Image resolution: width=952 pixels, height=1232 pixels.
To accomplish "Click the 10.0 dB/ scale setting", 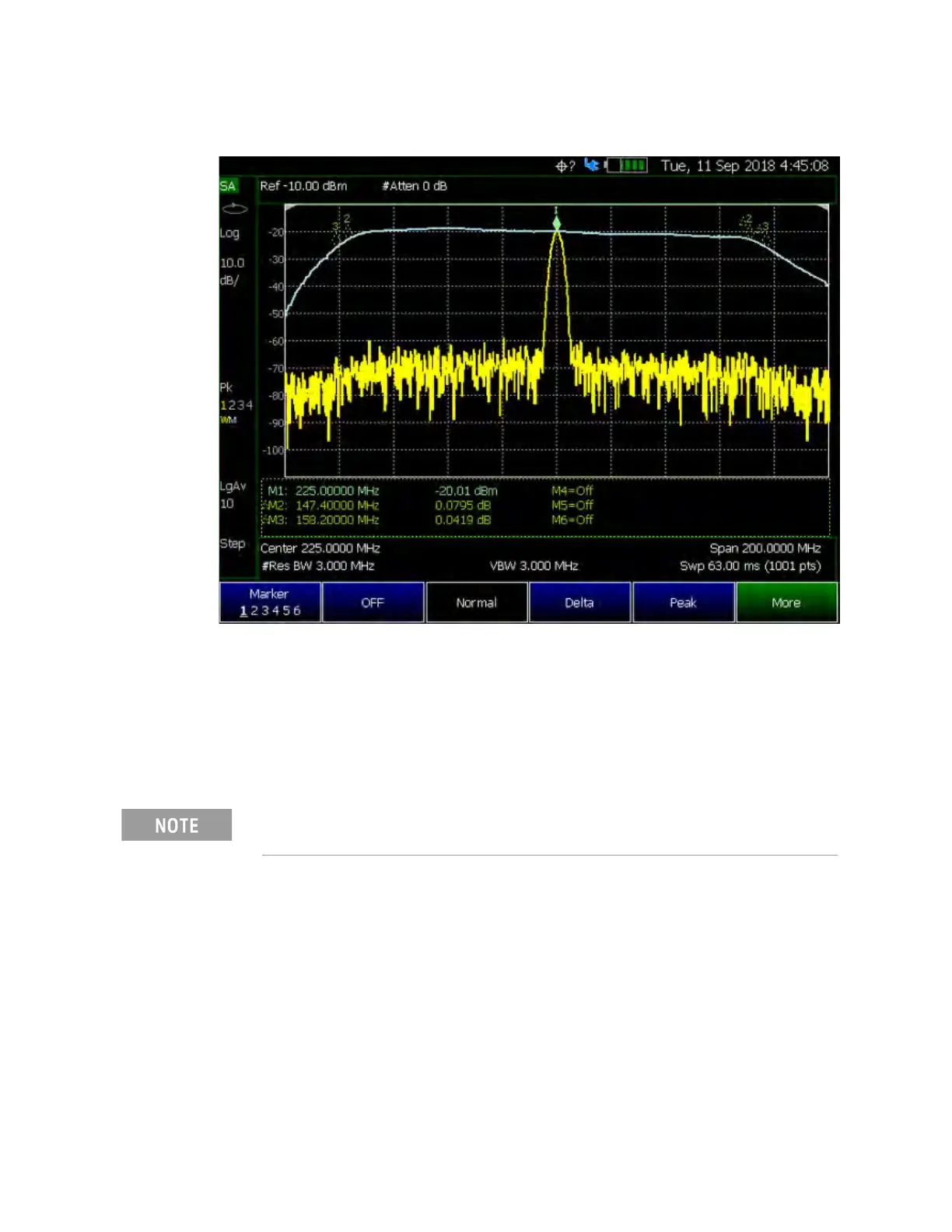I will [x=232, y=271].
